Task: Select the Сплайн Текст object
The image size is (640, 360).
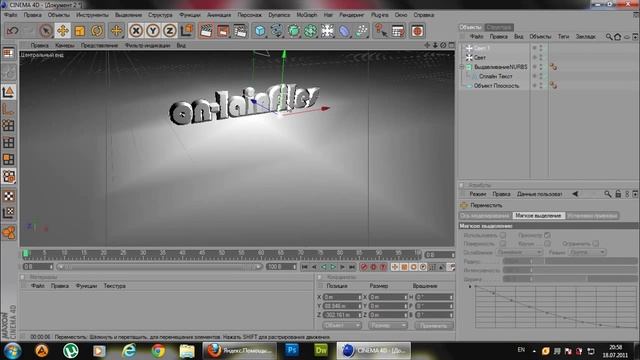Action: click(x=496, y=76)
